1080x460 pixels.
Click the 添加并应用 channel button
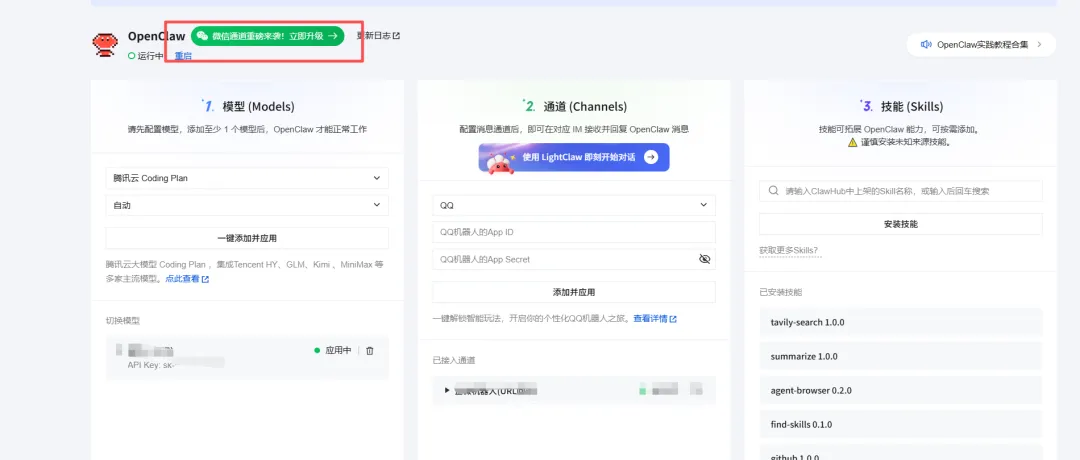[x=574, y=292]
